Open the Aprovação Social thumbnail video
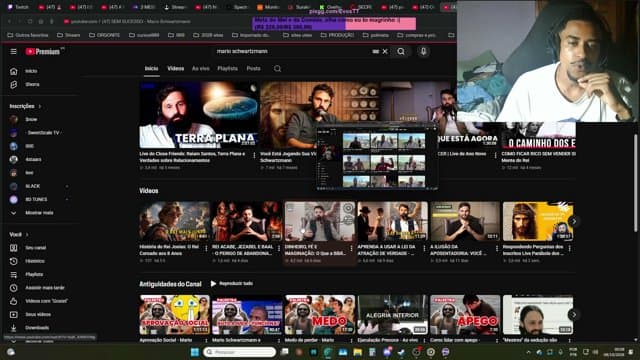Image resolution: width=640 pixels, height=360 pixels. tap(174, 315)
